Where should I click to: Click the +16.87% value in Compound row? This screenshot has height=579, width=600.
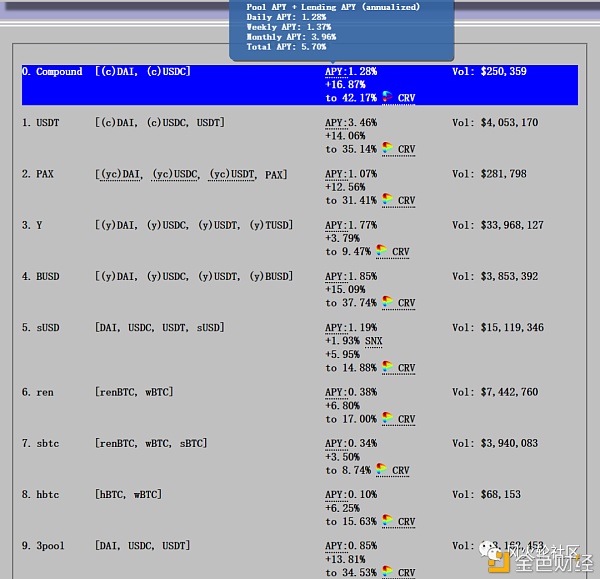tap(345, 85)
